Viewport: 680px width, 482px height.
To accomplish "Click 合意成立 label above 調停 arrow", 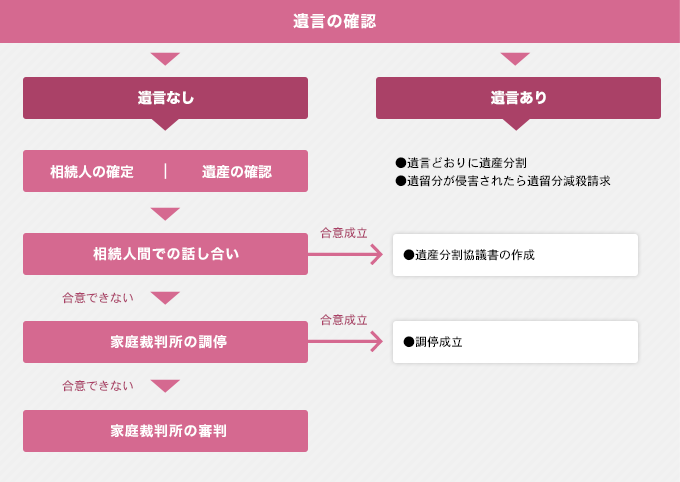I will point(344,320).
